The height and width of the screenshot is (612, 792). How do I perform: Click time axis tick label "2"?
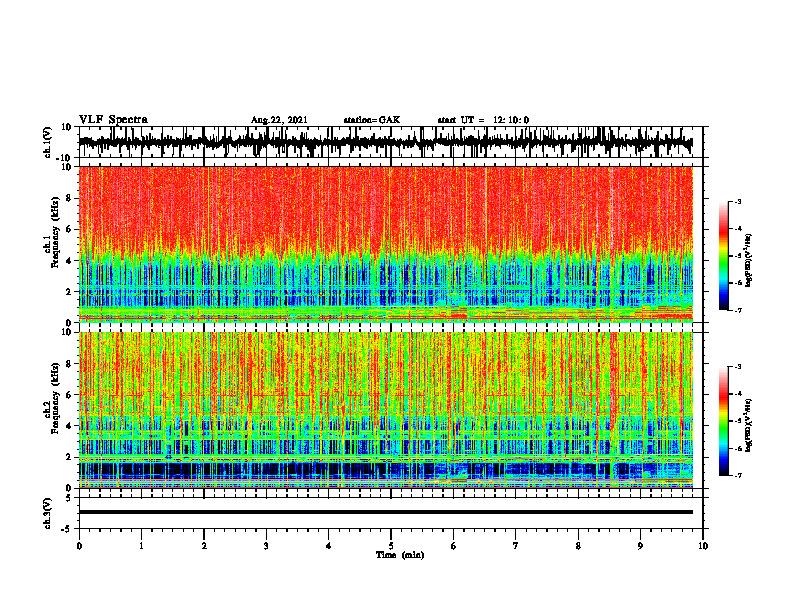click(x=204, y=546)
